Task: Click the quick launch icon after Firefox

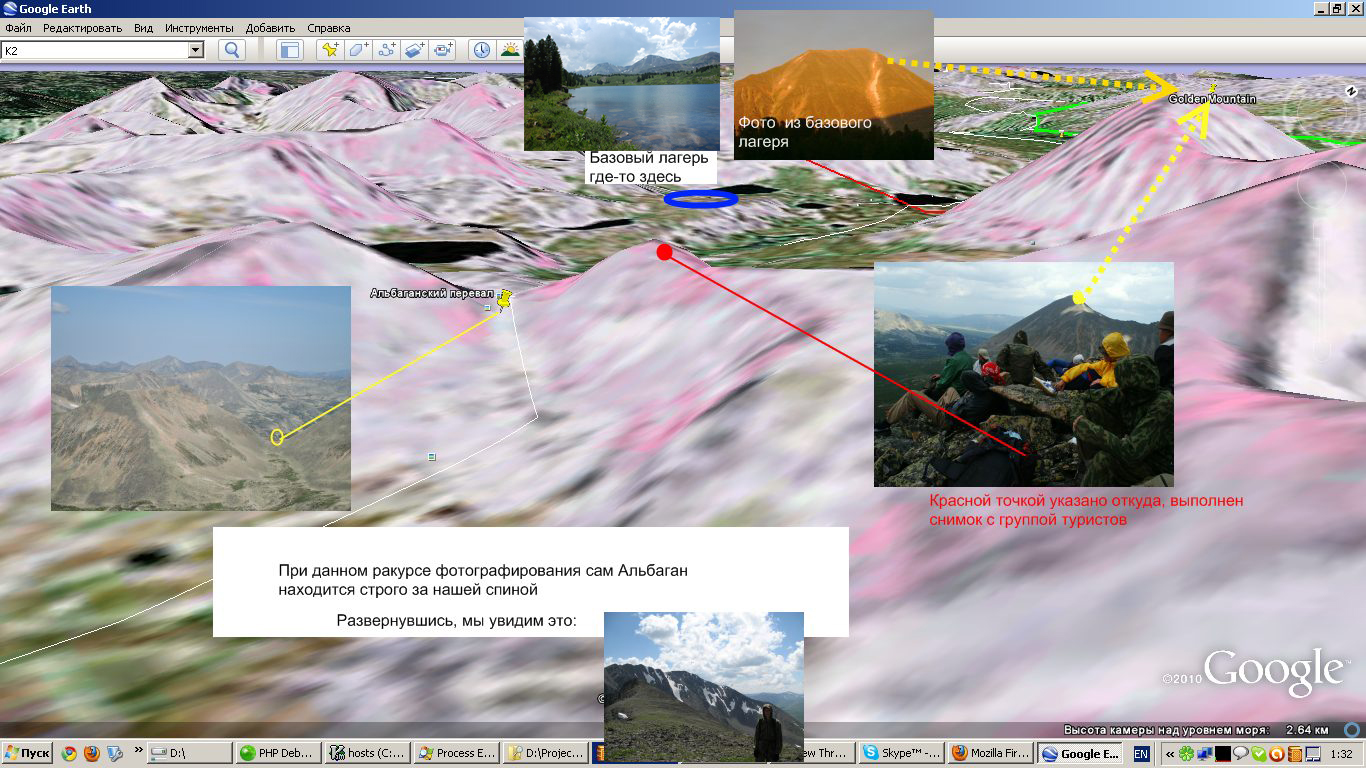Action: (x=115, y=754)
